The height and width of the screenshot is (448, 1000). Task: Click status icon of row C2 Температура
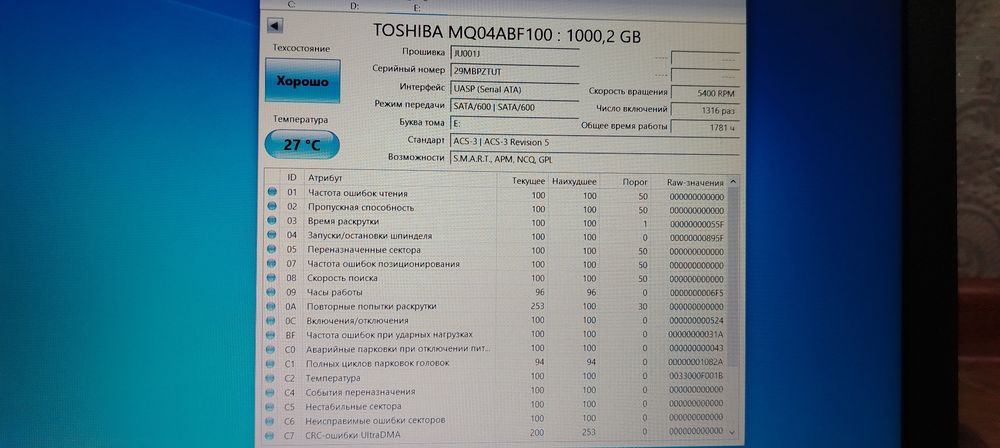click(272, 377)
